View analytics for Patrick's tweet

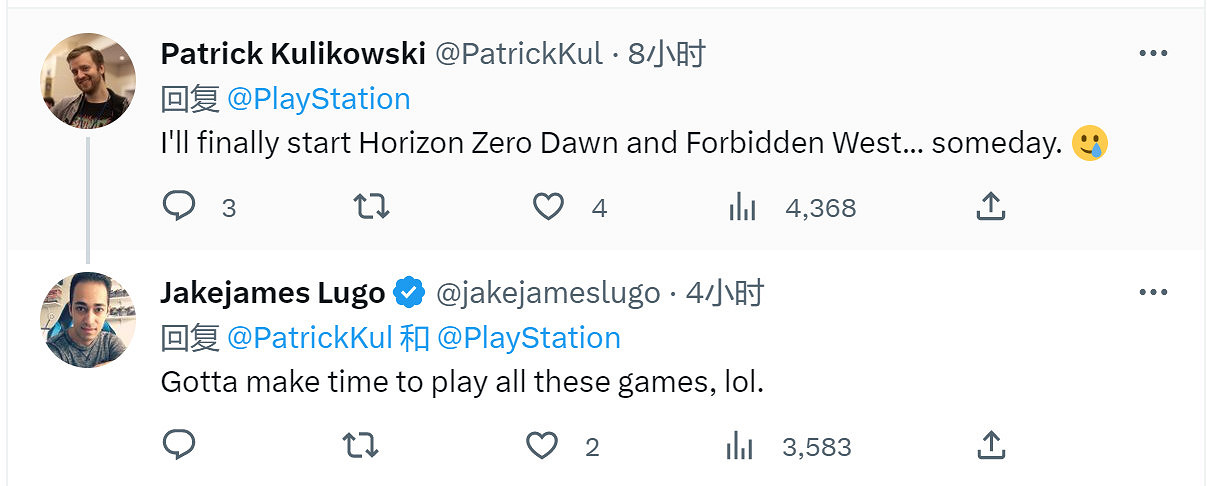point(742,207)
